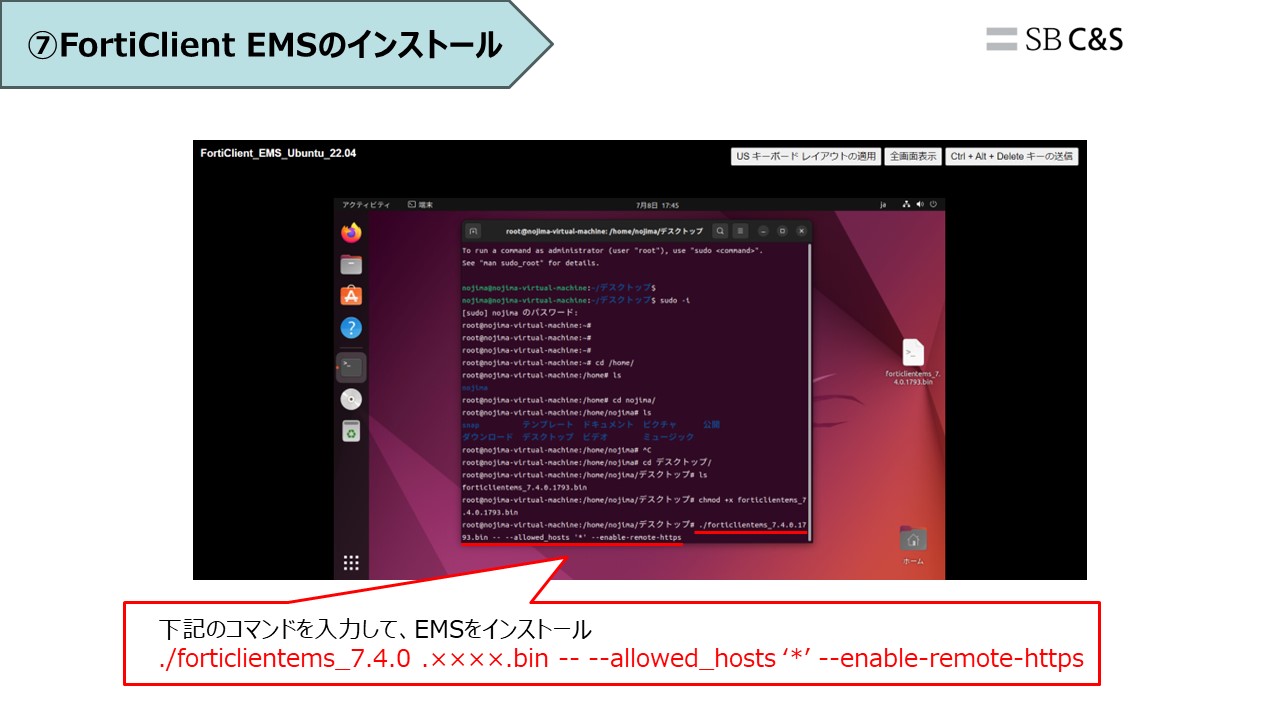Add new terminal tab button
The height and width of the screenshot is (720, 1280).
click(x=474, y=231)
